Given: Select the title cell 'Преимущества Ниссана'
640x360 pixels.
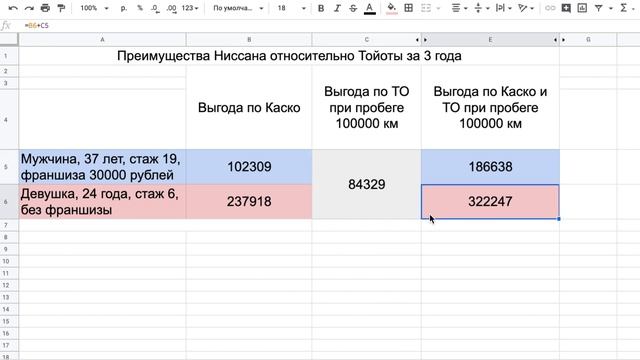Looking at the screenshot, I should click(289, 56).
